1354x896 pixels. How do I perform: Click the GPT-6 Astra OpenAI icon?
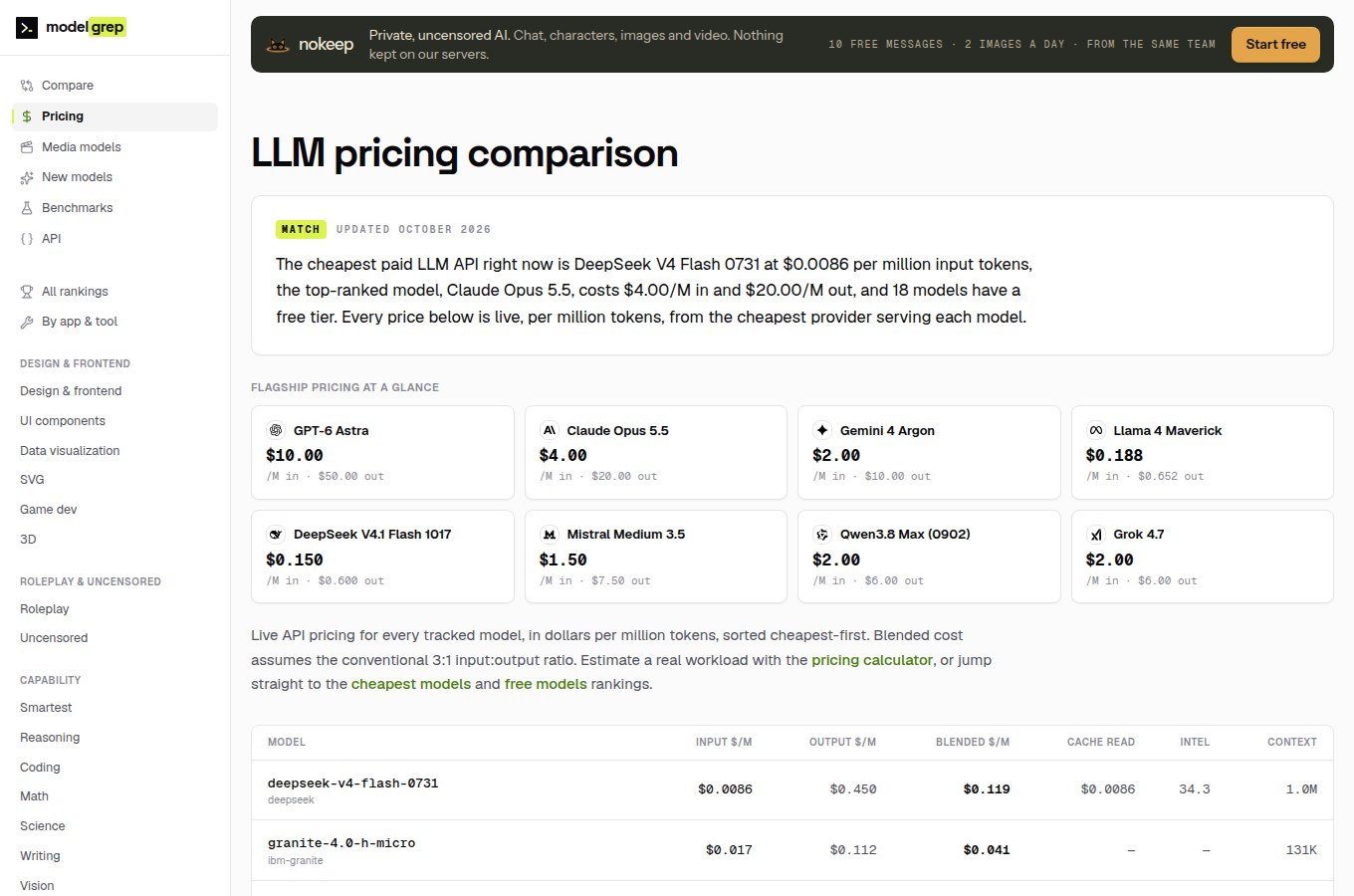[276, 430]
